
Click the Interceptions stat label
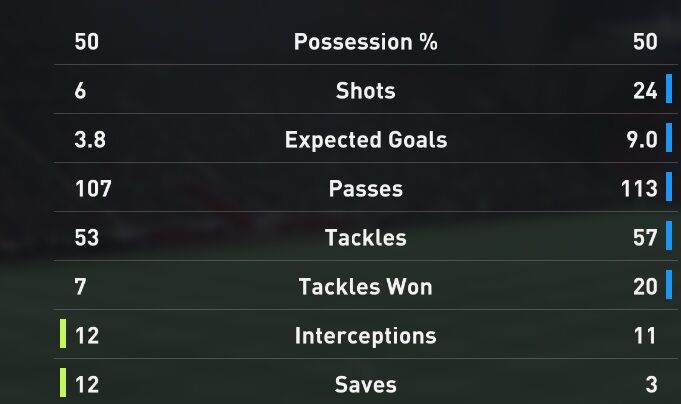365,336
